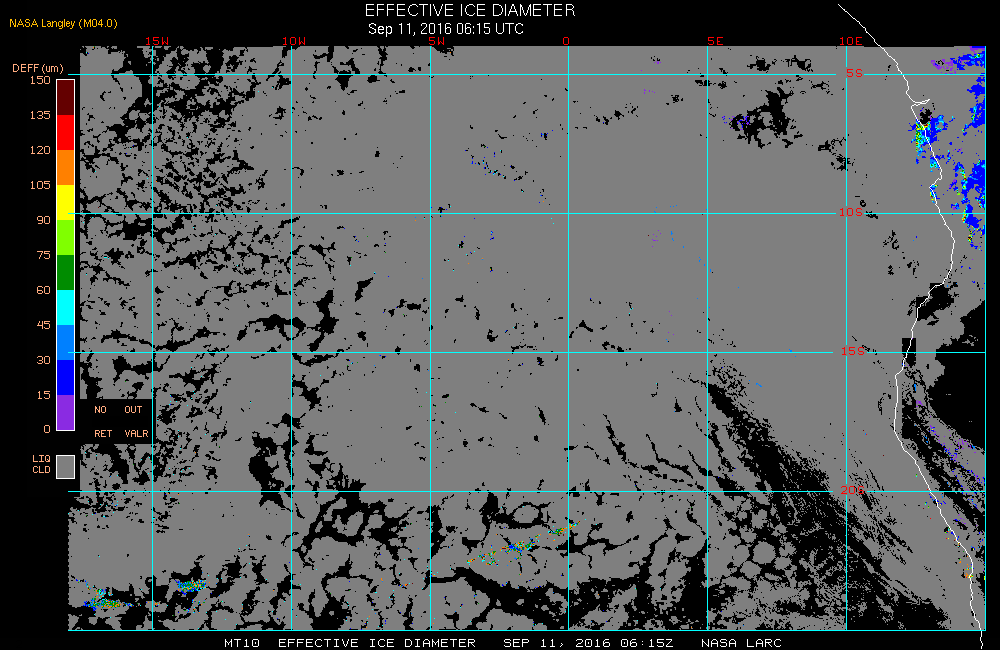
Task: Click the '10E' longitude label
Action: tap(851, 41)
